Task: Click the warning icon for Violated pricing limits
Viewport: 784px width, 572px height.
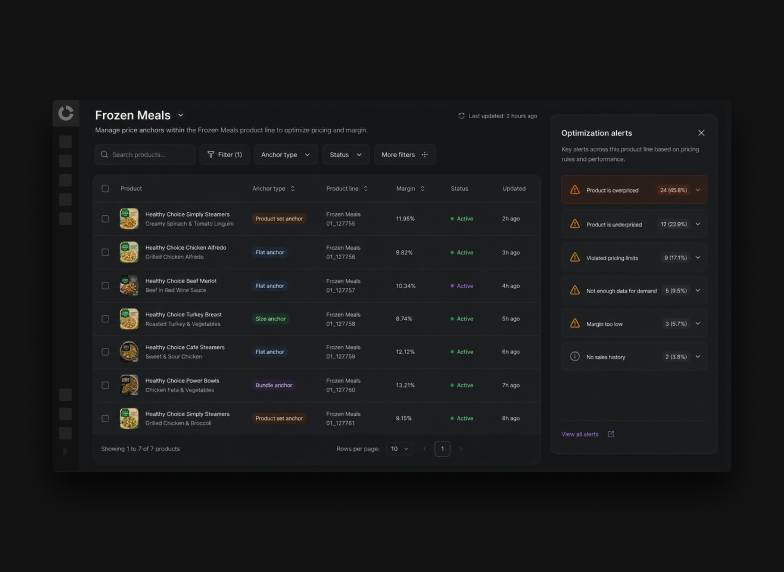Action: tap(575, 258)
